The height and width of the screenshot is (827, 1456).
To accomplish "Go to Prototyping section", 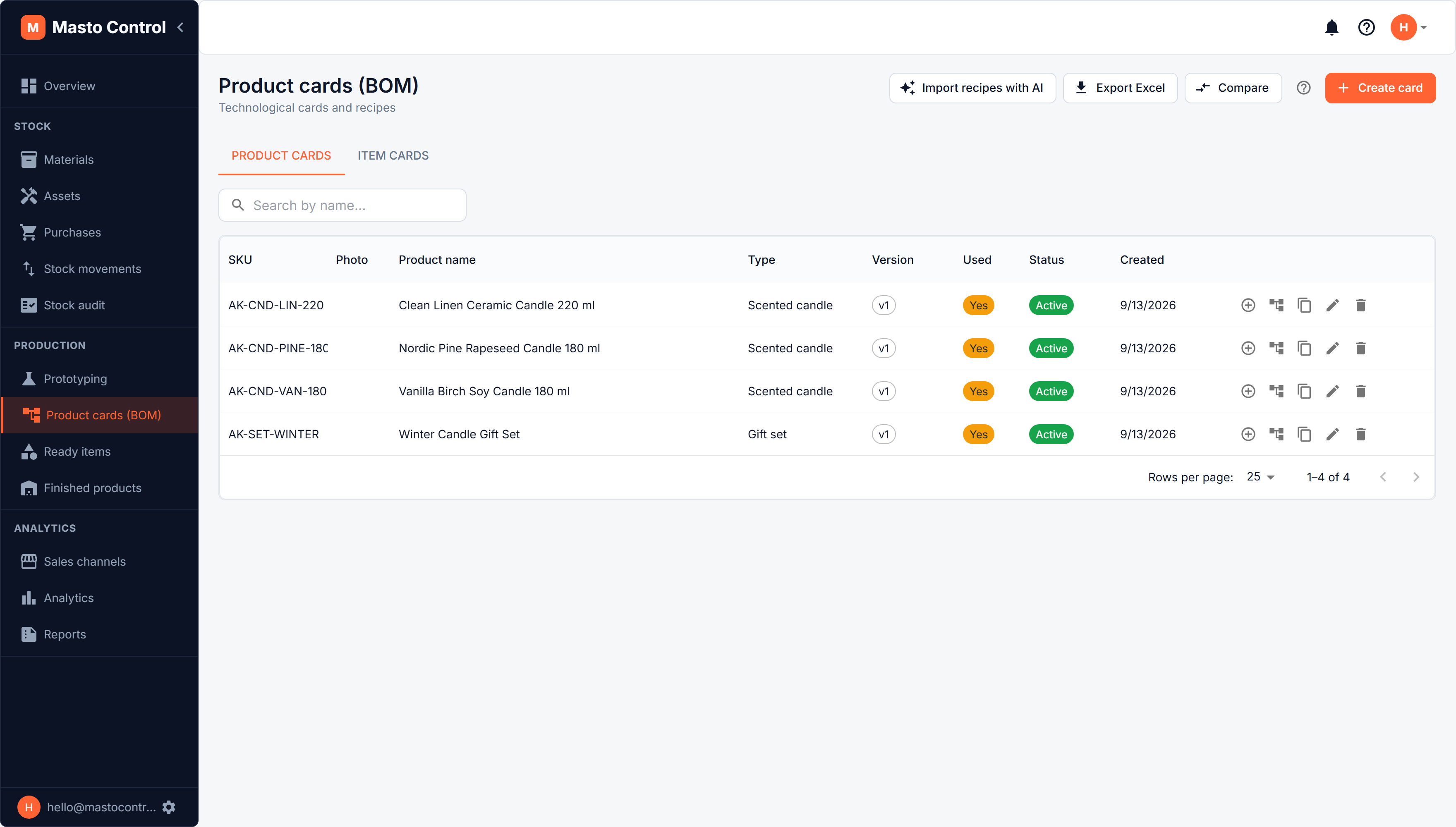I will pyautogui.click(x=99, y=379).
